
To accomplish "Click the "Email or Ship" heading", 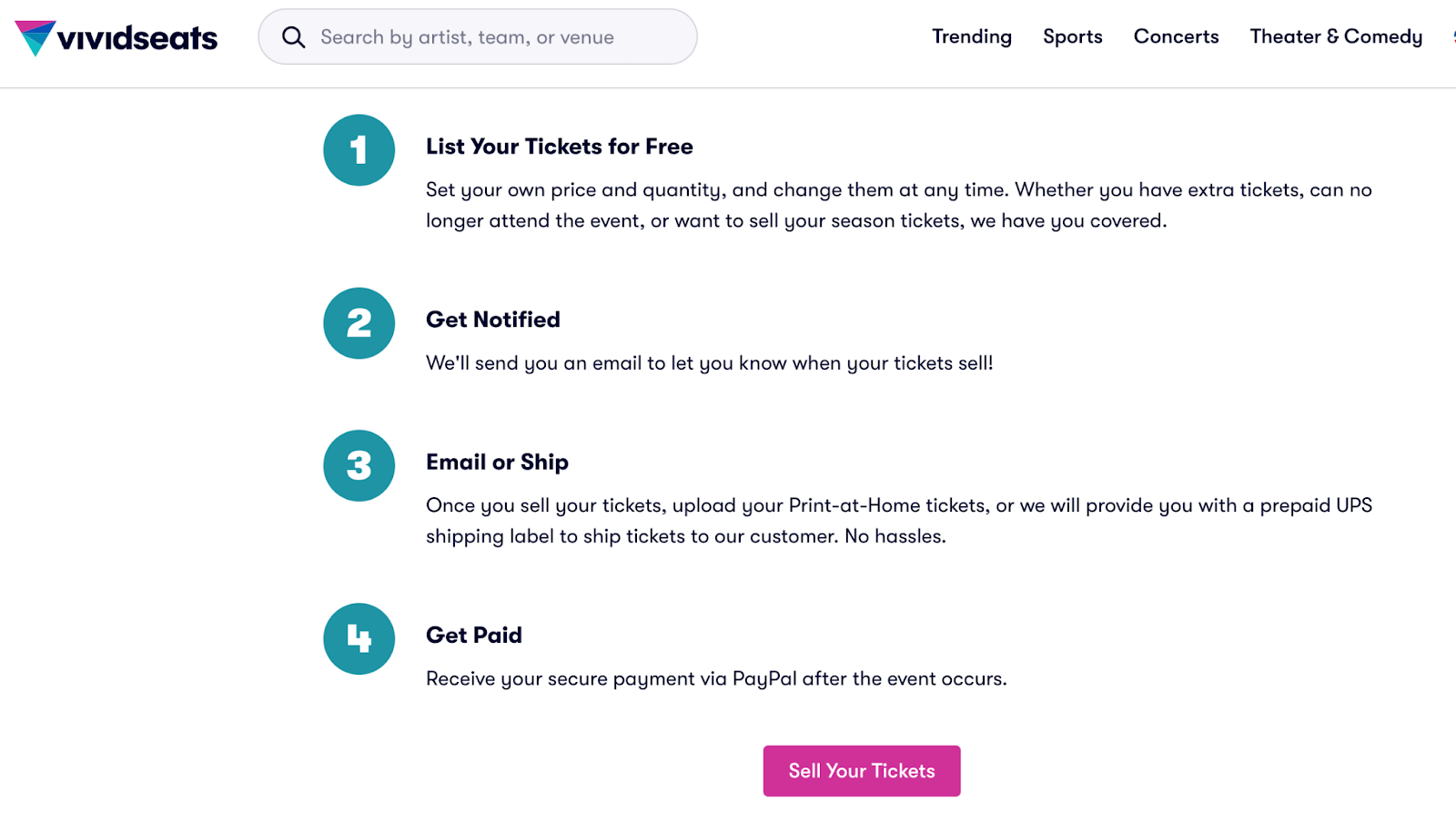I will tap(497, 463).
